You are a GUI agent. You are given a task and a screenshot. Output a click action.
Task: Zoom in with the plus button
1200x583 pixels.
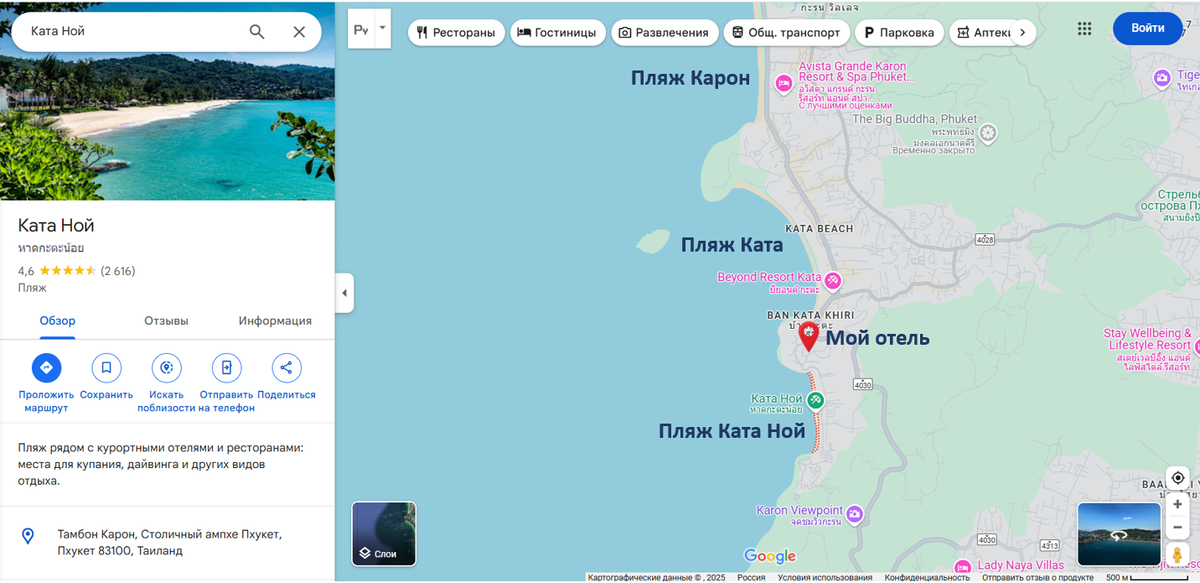(x=1178, y=505)
